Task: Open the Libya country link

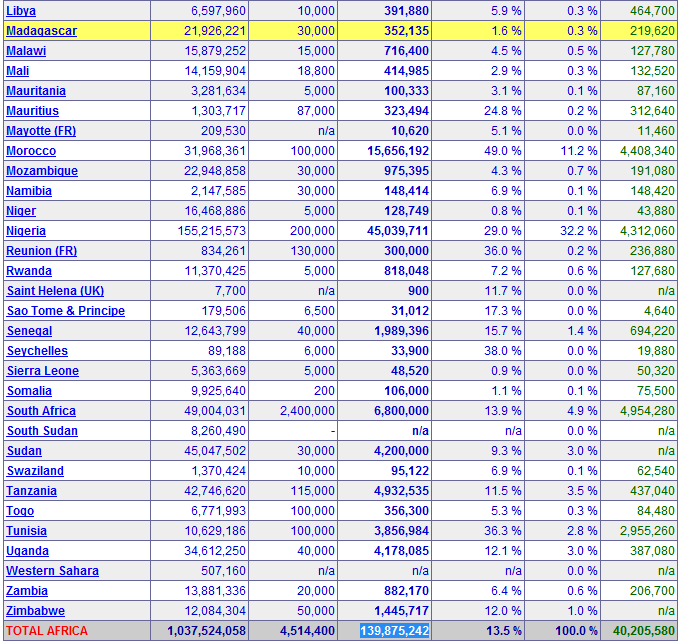Action: coord(21,11)
